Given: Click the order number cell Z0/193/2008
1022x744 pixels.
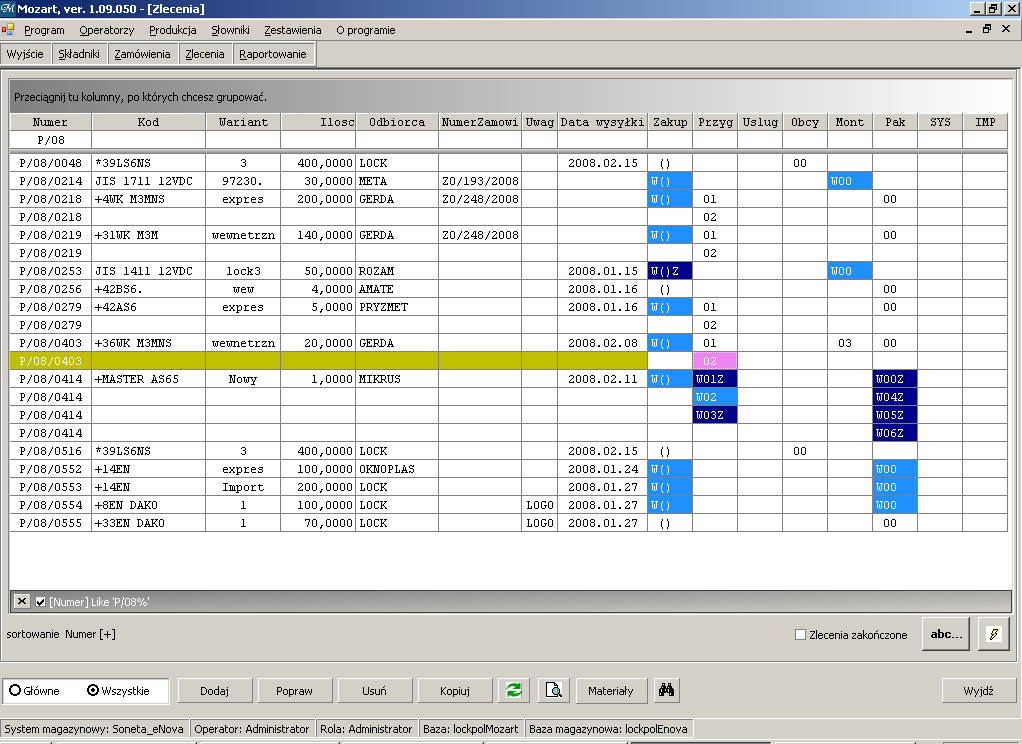Looking at the screenshot, I should click(480, 181).
